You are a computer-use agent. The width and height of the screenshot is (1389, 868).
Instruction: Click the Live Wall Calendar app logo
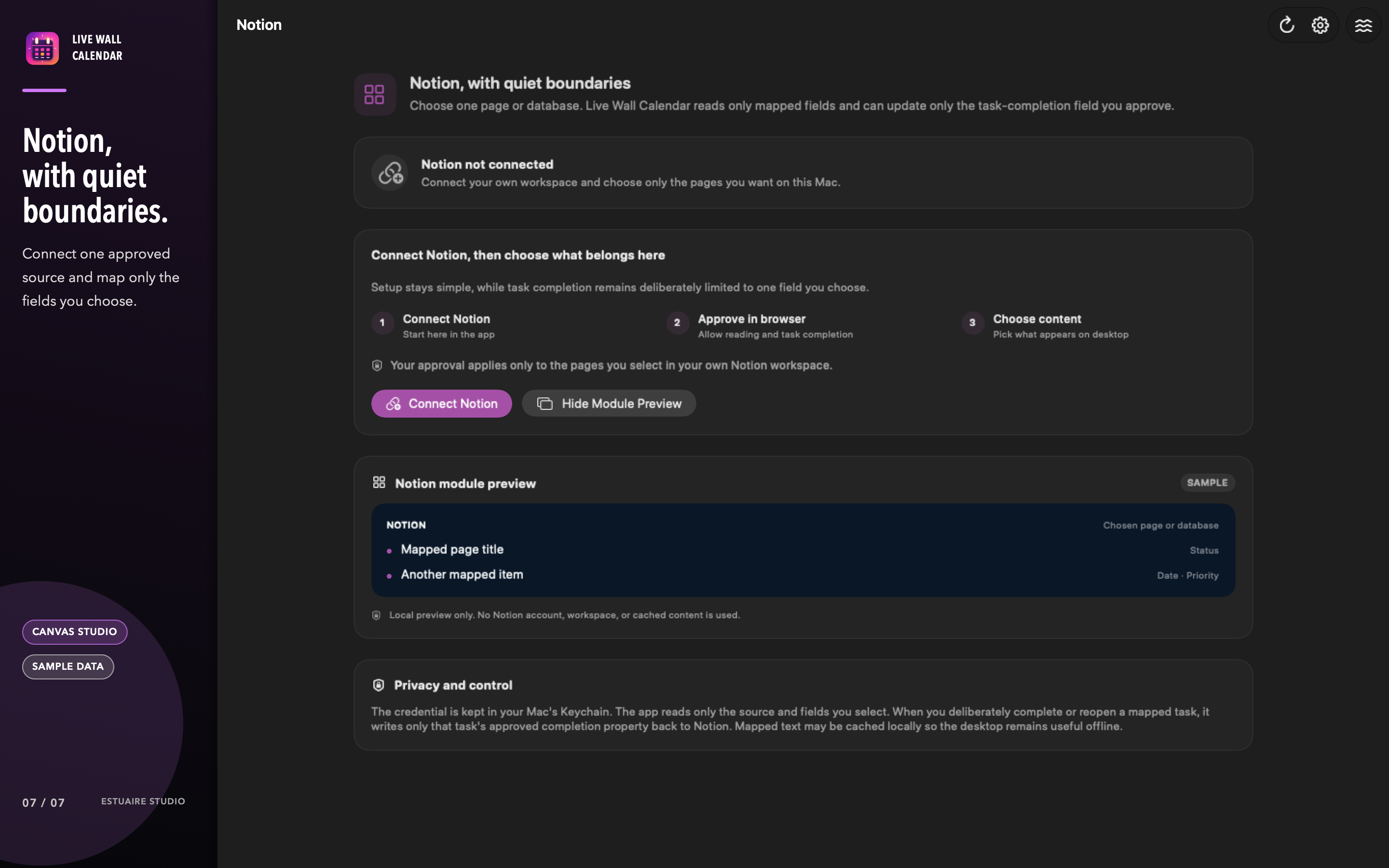42,48
